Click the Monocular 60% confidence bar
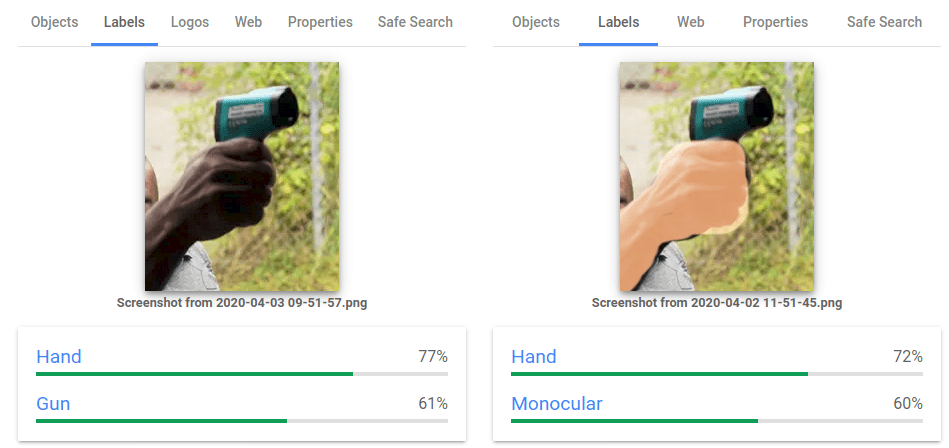The width and height of the screenshot is (949, 448). 716,421
